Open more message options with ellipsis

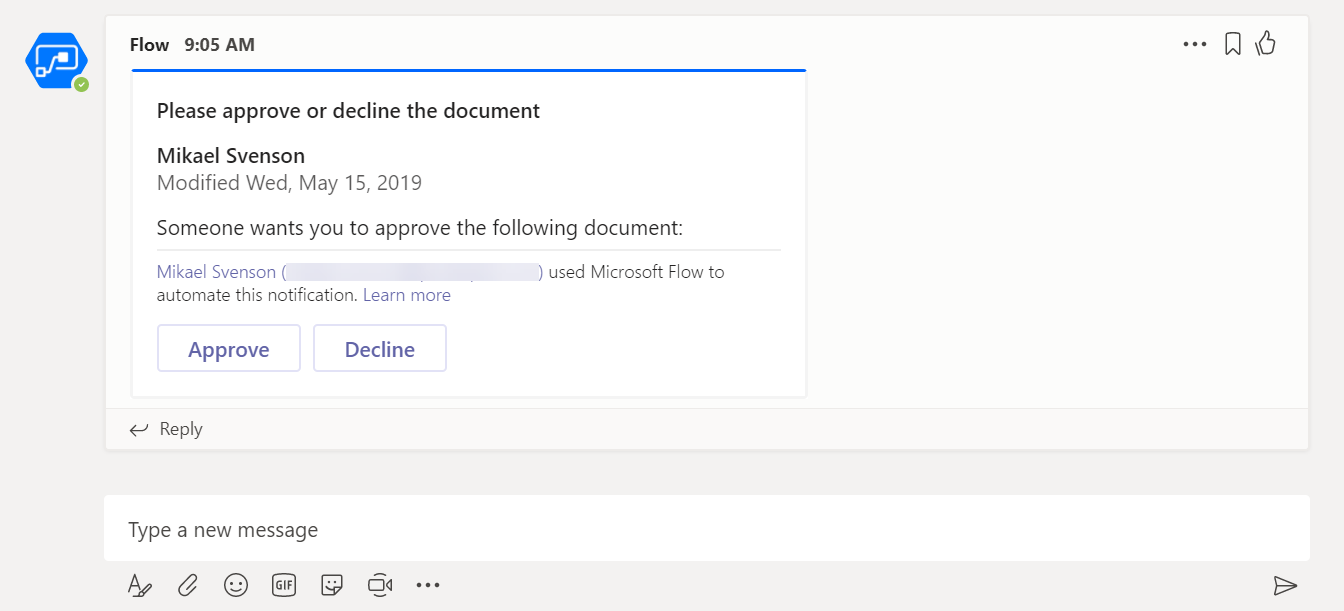coord(1195,44)
